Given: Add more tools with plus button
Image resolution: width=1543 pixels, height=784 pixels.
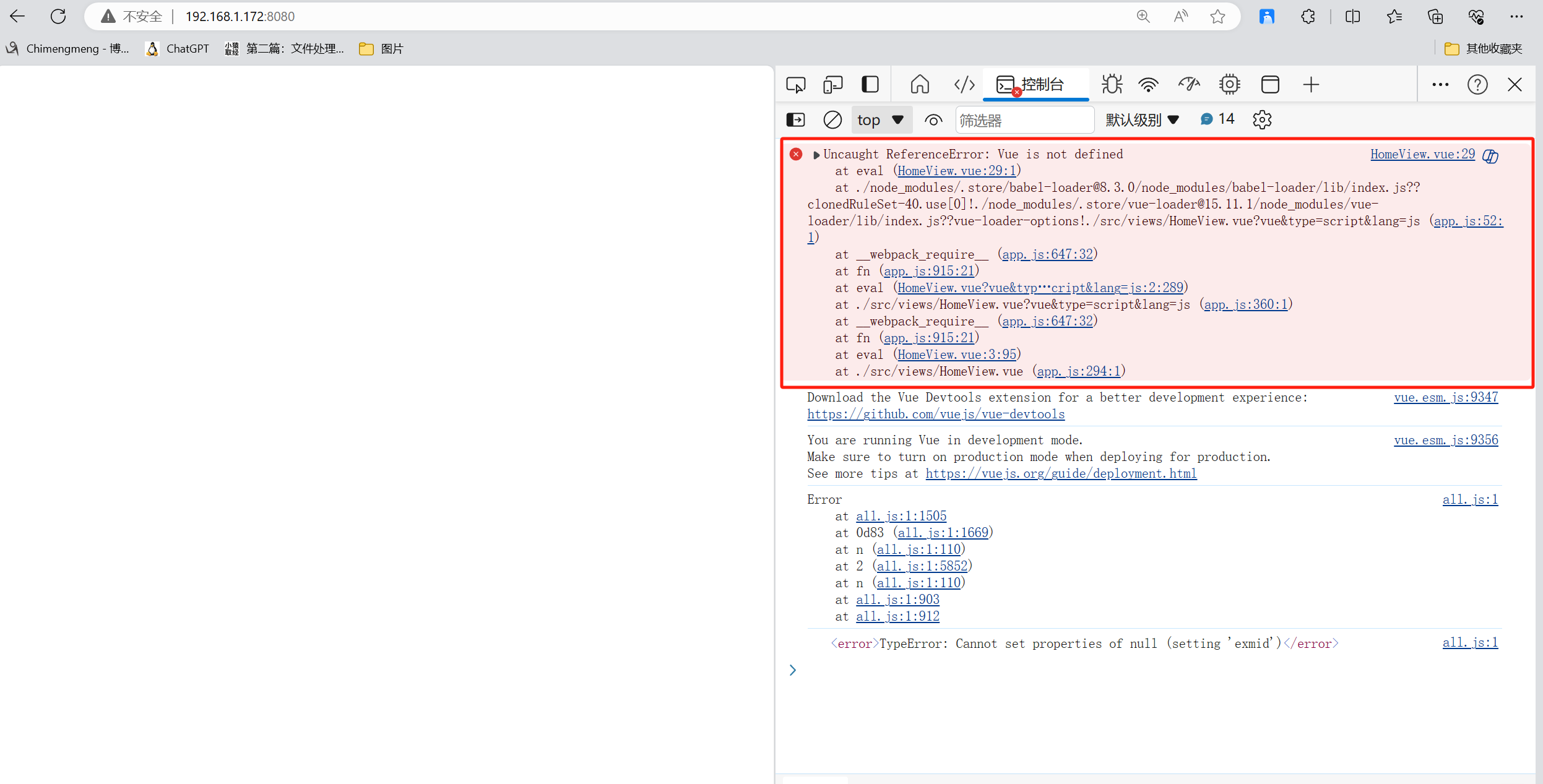Looking at the screenshot, I should point(1311,84).
